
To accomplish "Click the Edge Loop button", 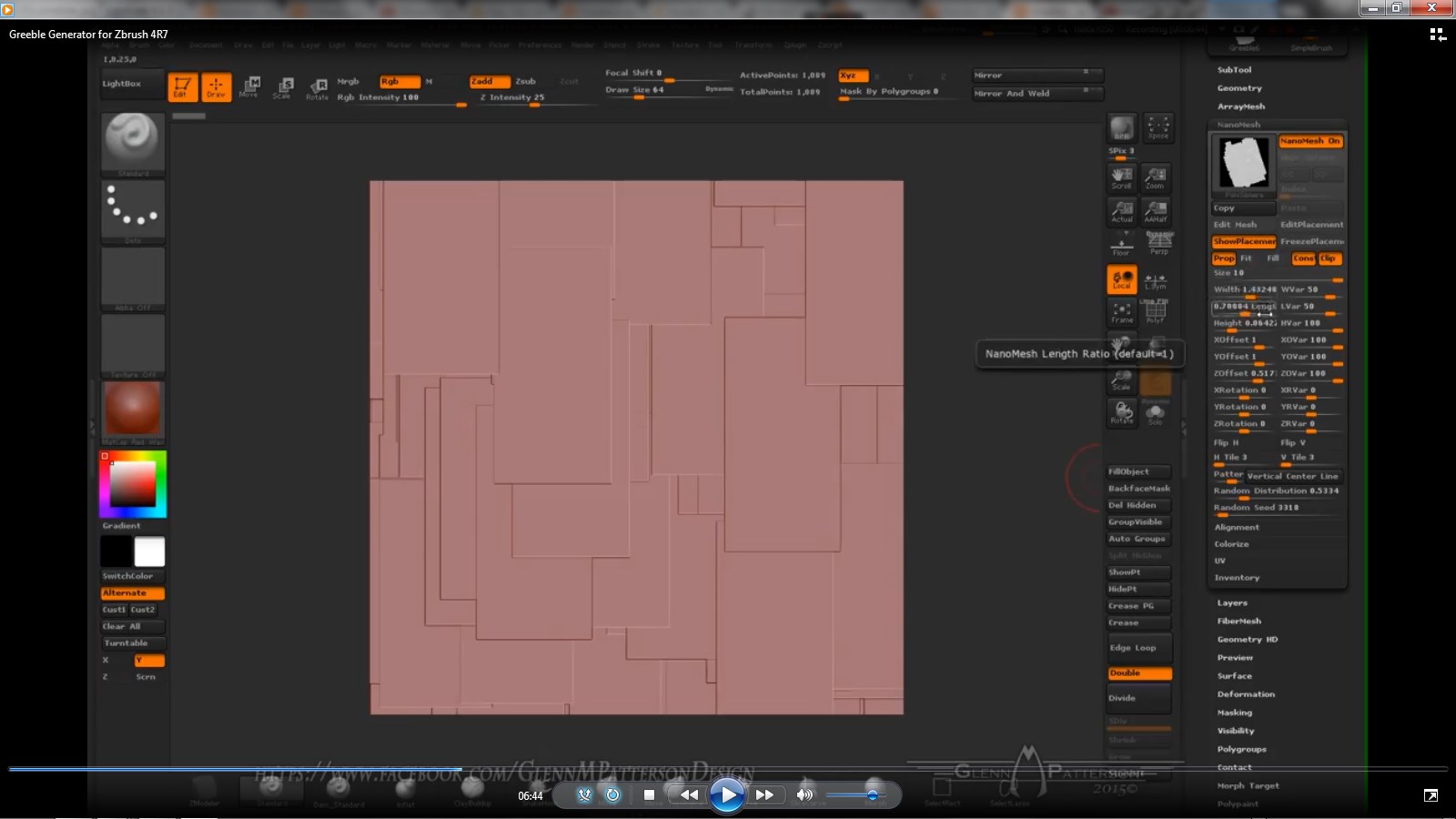I will click(x=1138, y=648).
